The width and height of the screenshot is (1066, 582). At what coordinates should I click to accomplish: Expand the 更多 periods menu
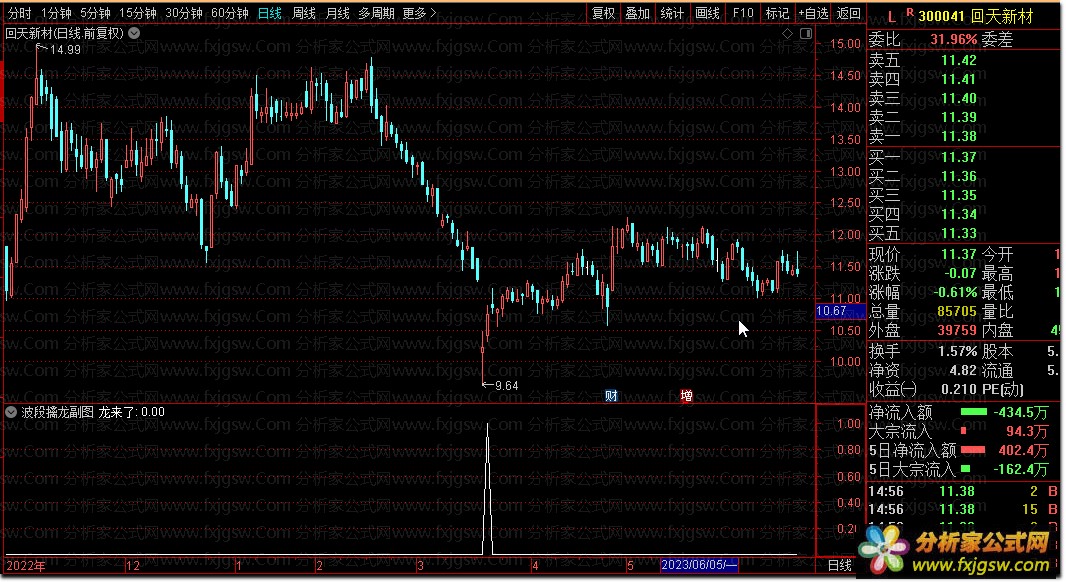pos(419,13)
